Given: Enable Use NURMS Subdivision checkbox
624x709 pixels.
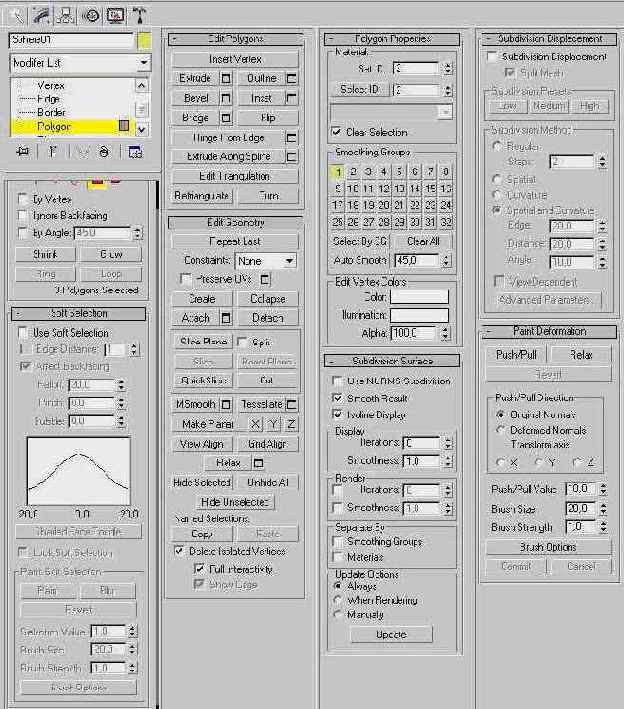Looking at the screenshot, I should coord(338,381).
